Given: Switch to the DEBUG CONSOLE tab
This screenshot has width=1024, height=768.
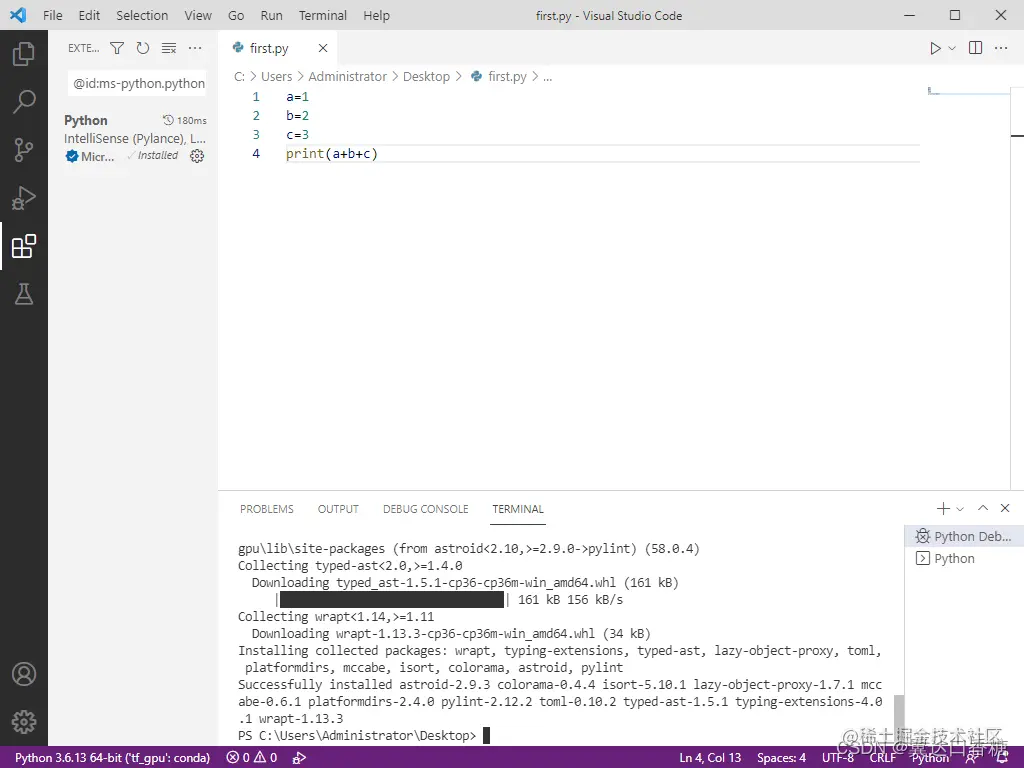Looking at the screenshot, I should 426,509.
